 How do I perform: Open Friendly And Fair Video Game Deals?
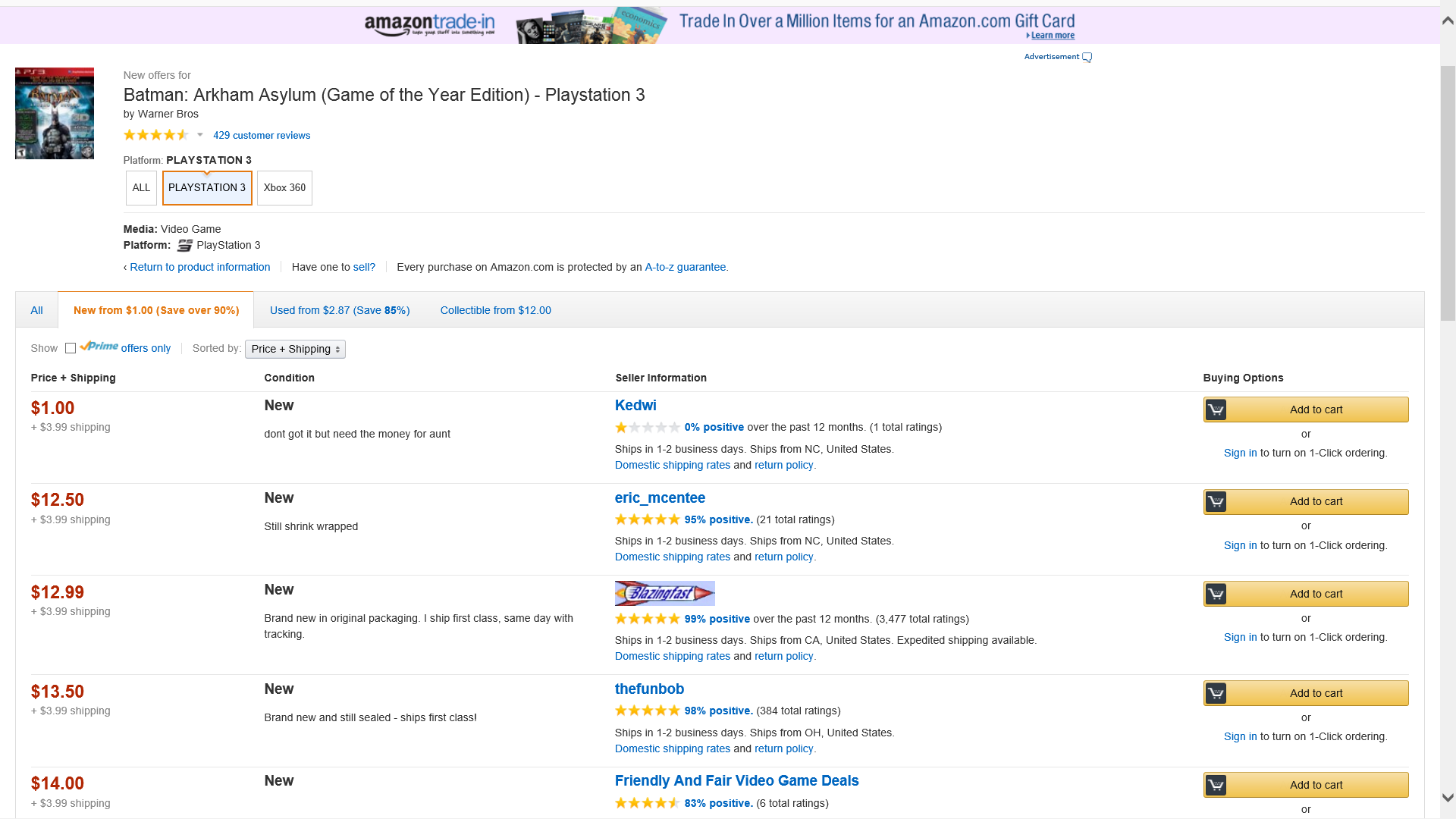[x=736, y=781]
